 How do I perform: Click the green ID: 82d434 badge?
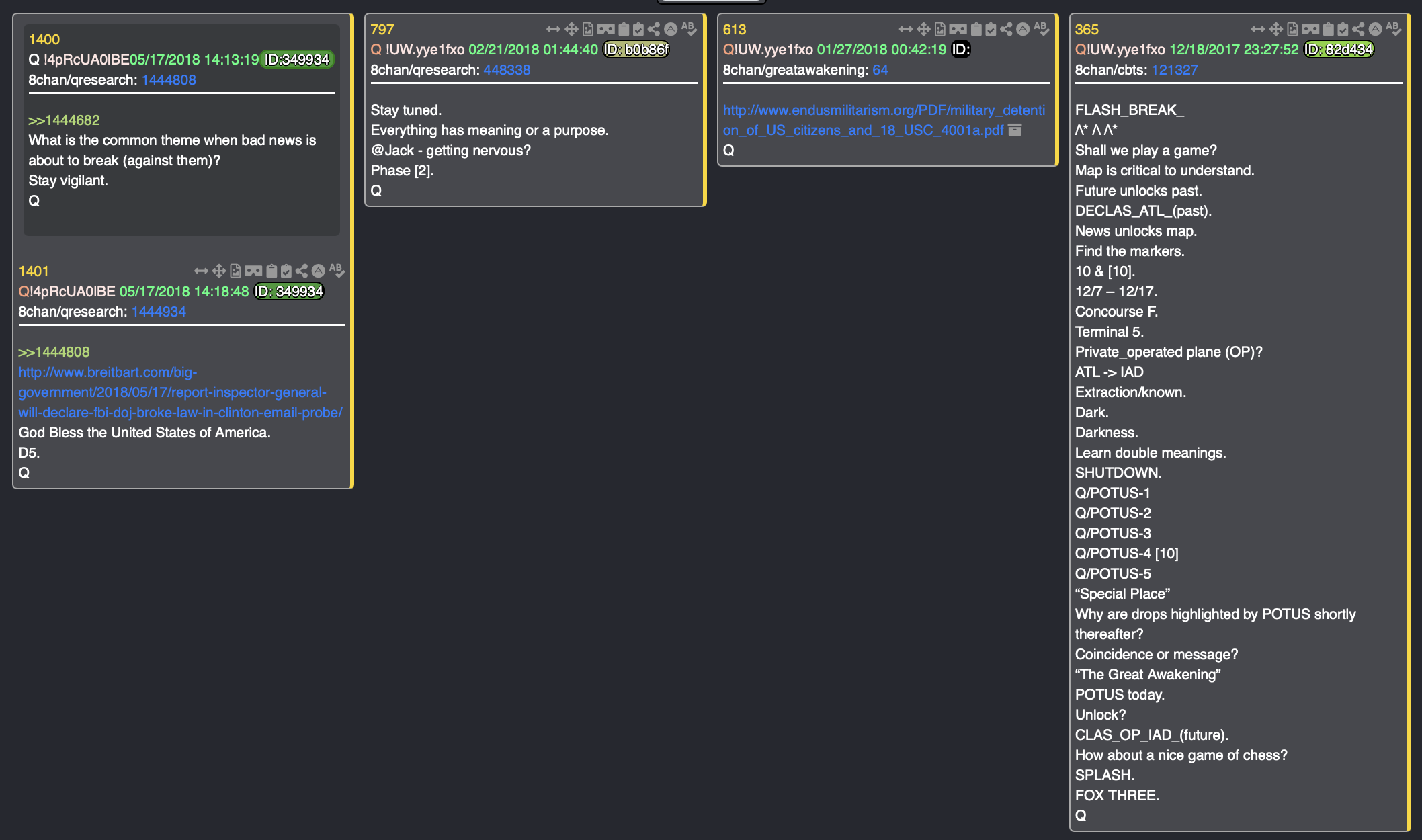coord(1339,50)
